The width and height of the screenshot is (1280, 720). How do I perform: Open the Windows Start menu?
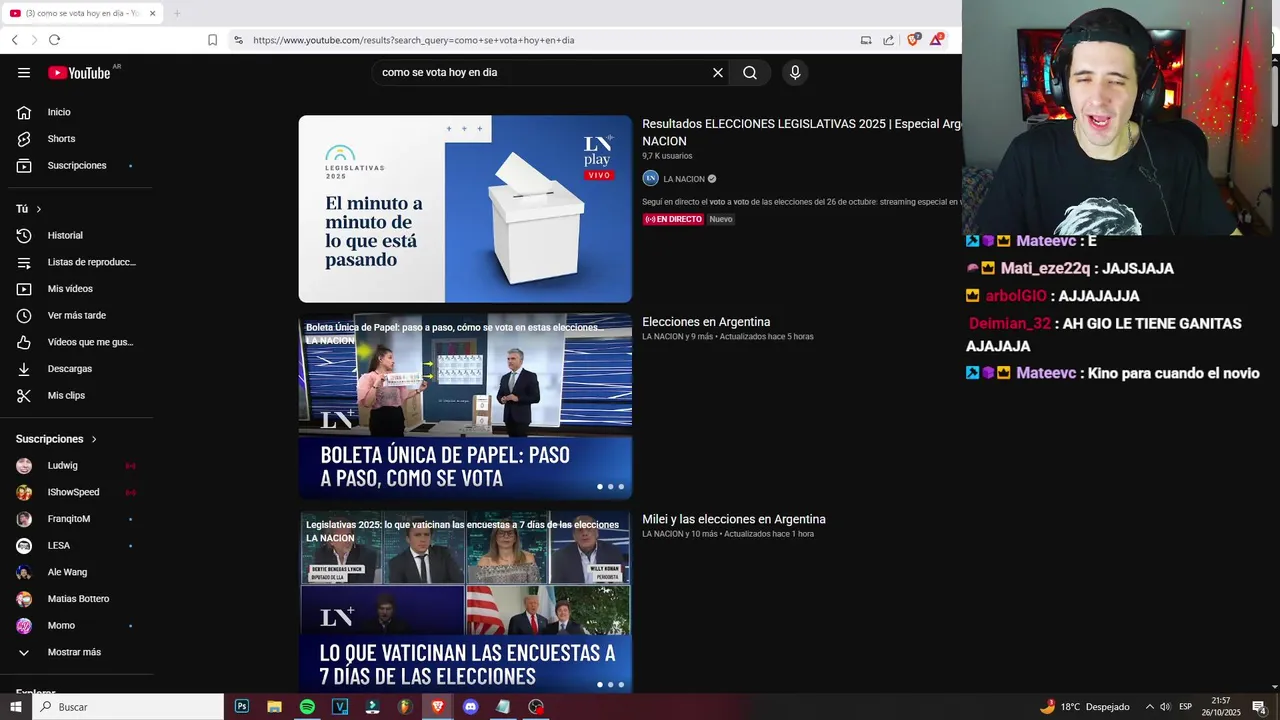click(x=15, y=707)
